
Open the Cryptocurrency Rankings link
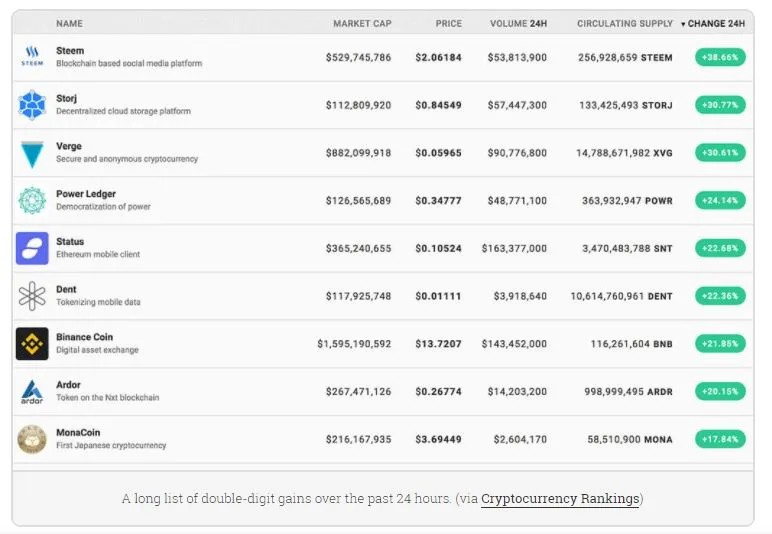[x=560, y=499]
